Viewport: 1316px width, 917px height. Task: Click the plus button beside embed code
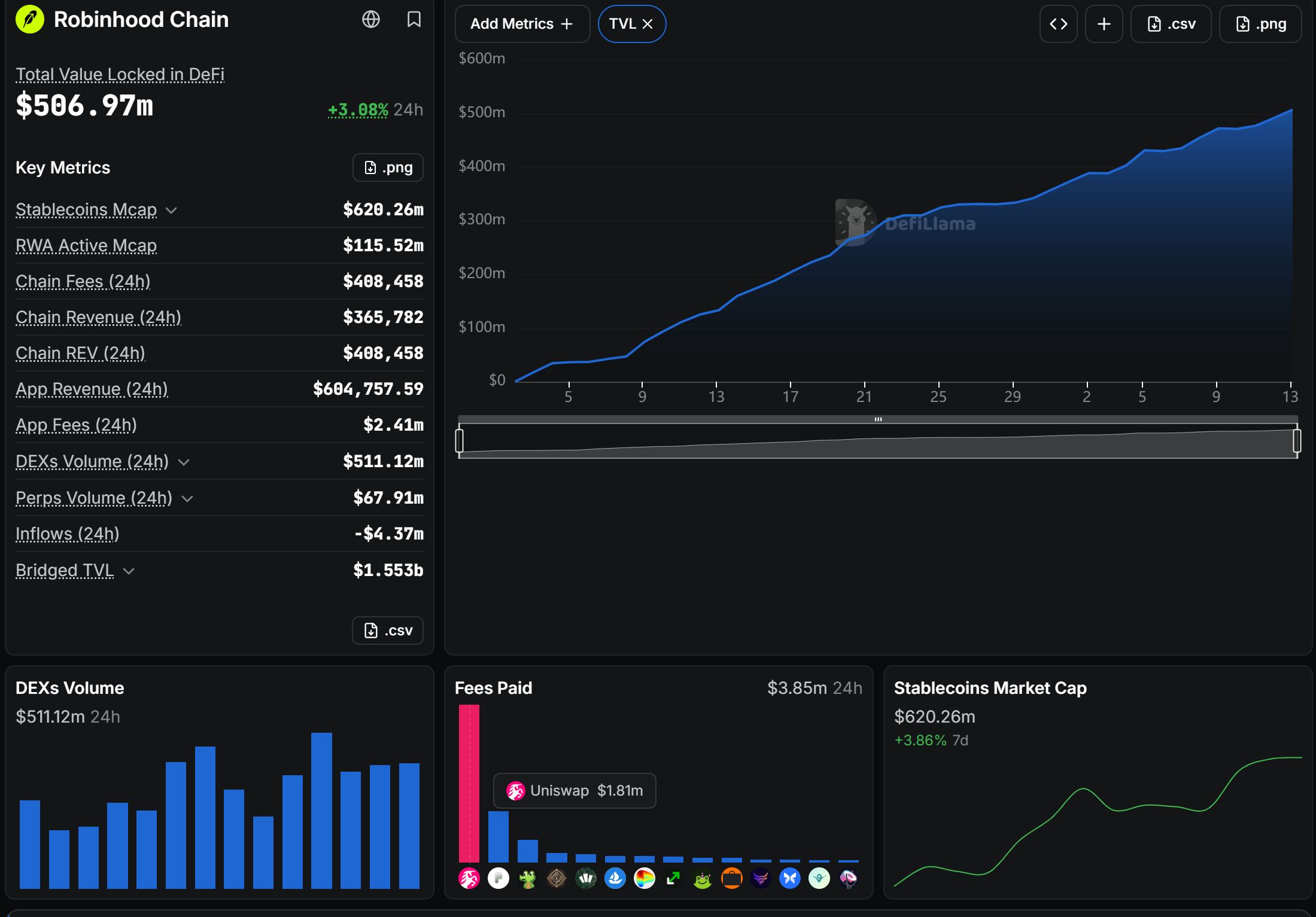1104,24
